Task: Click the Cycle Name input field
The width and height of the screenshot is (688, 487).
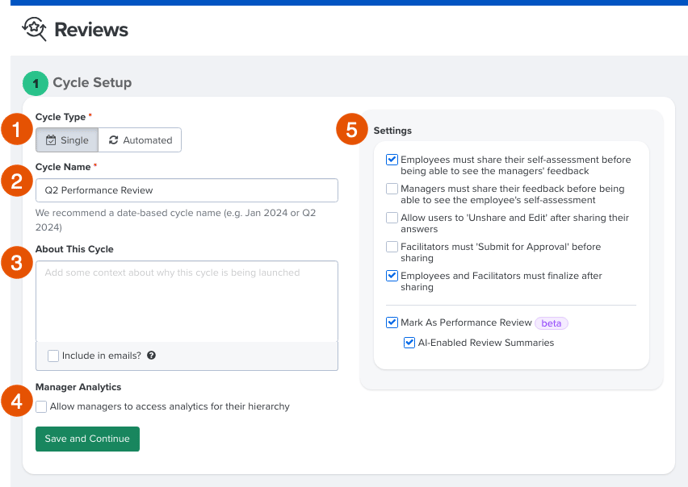Action: (187, 190)
